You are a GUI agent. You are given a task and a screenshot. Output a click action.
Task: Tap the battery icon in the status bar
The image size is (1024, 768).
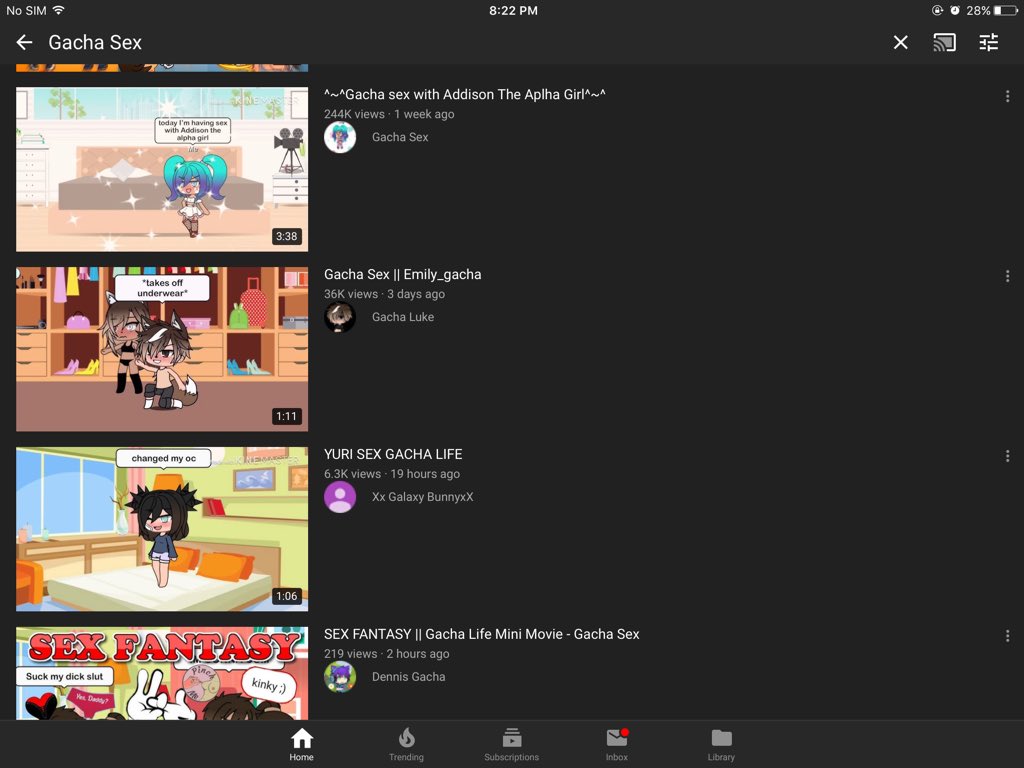1006,10
